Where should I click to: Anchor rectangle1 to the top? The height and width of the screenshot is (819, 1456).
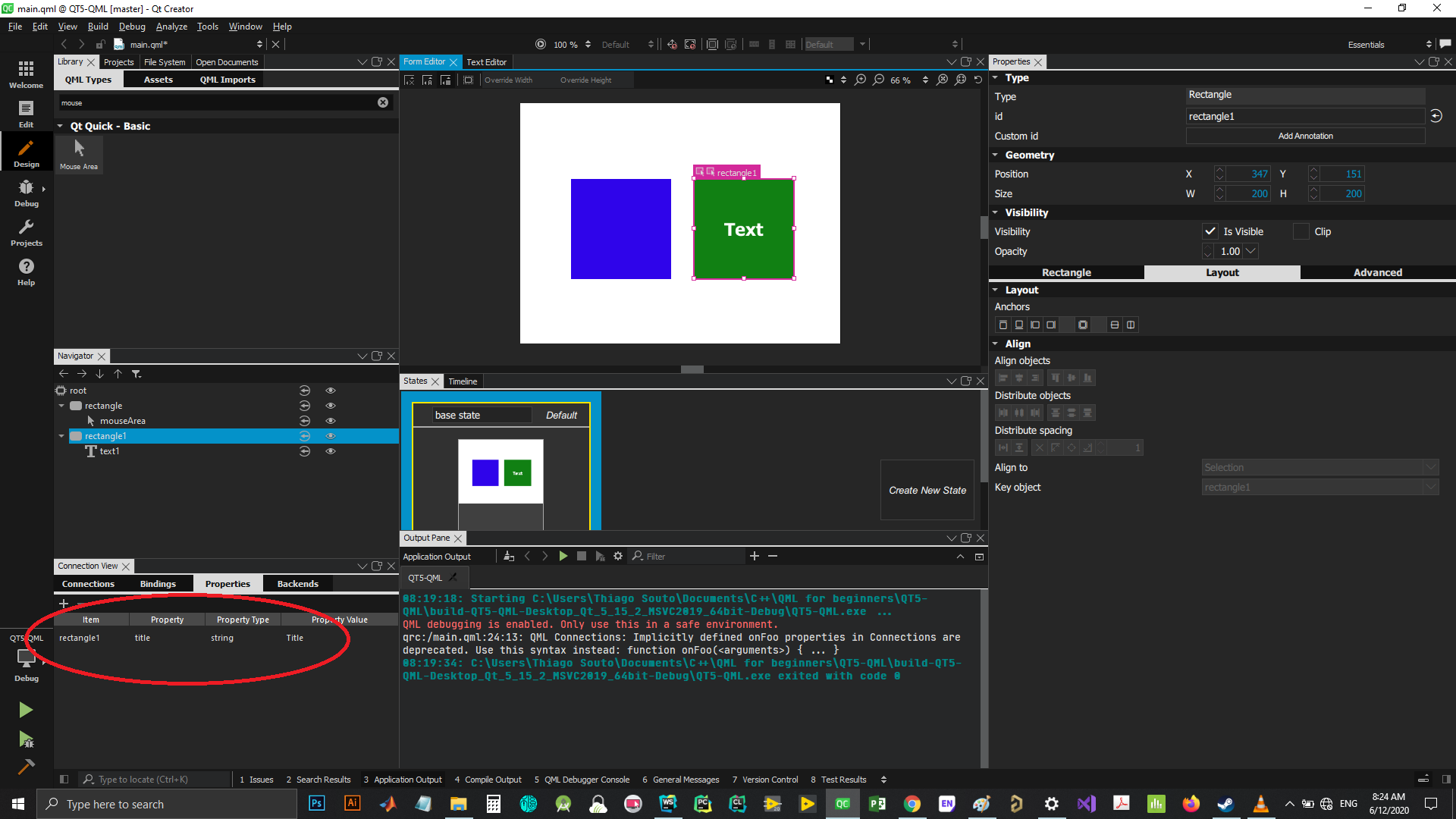1003,325
